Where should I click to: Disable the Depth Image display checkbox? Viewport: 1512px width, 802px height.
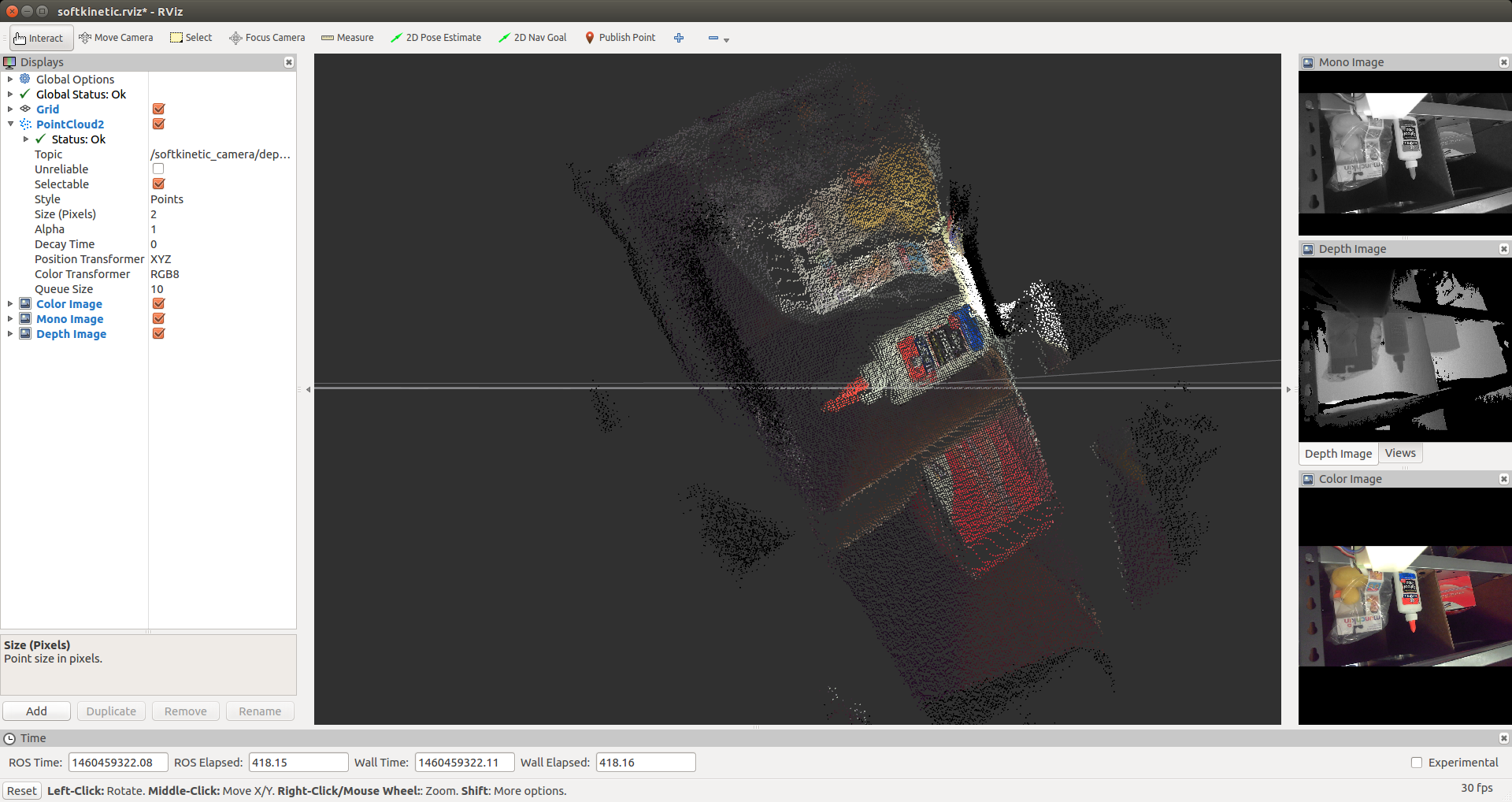158,333
